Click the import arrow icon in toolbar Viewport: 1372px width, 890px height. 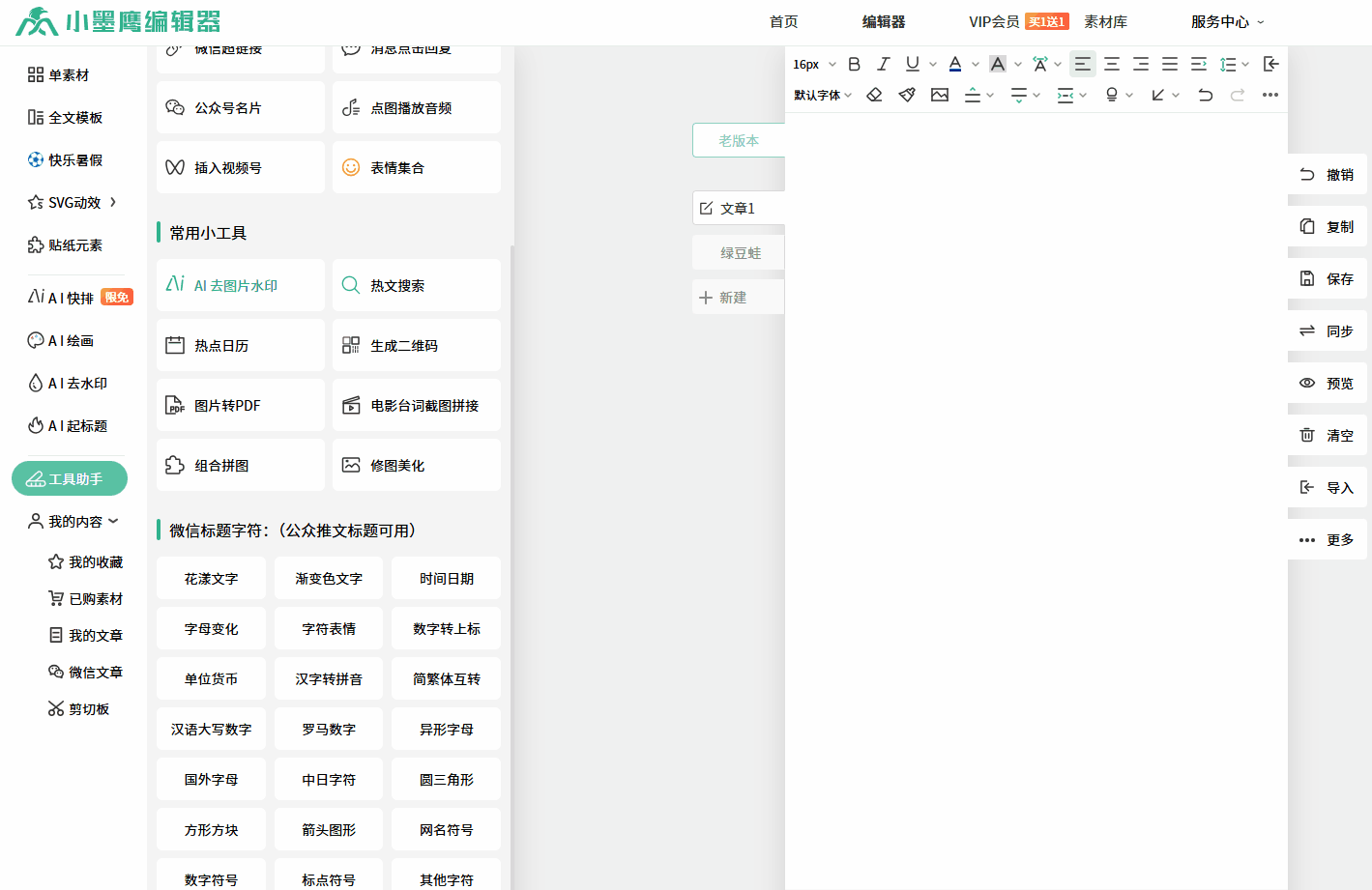(1271, 64)
